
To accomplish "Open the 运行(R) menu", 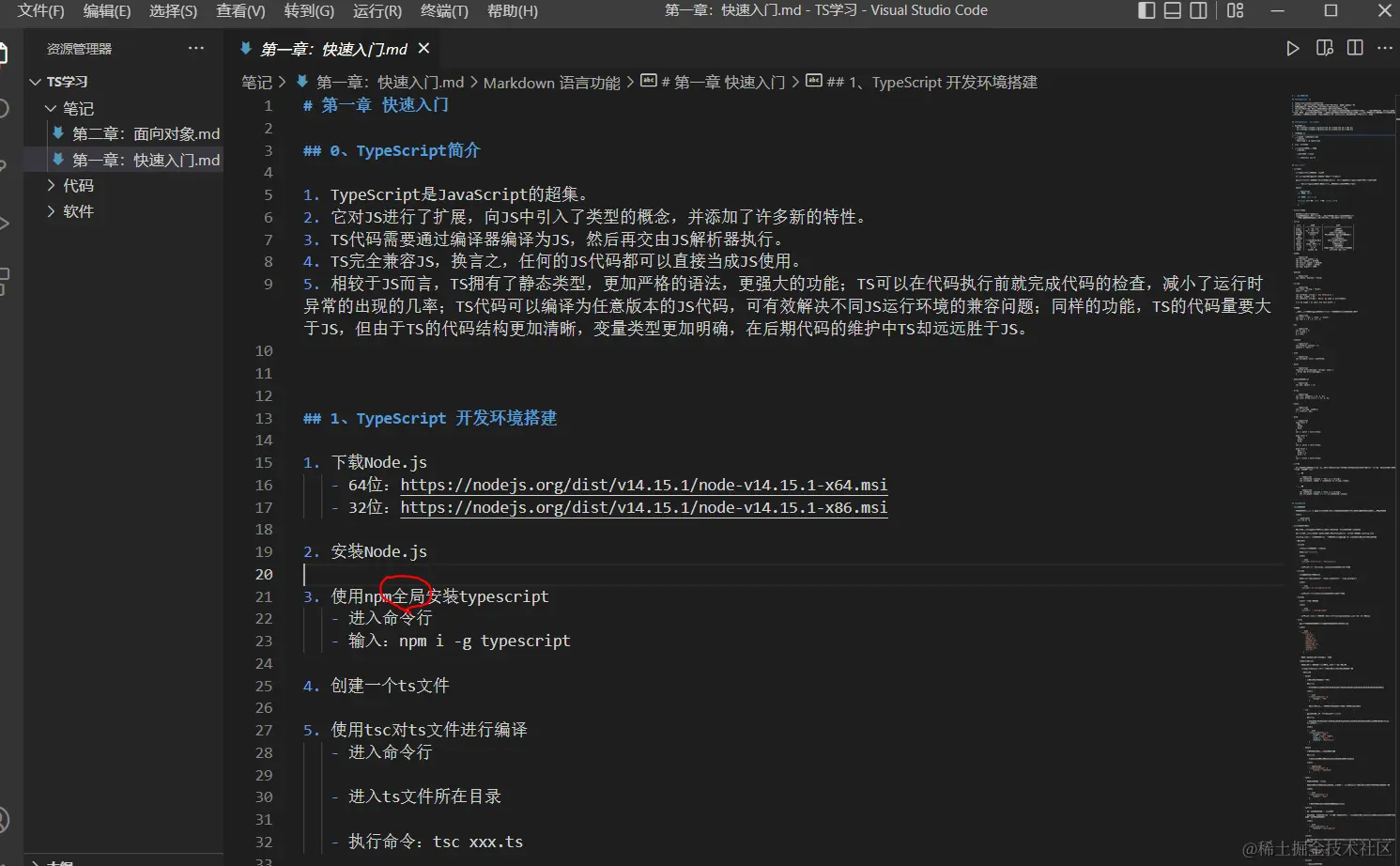I will [377, 10].
